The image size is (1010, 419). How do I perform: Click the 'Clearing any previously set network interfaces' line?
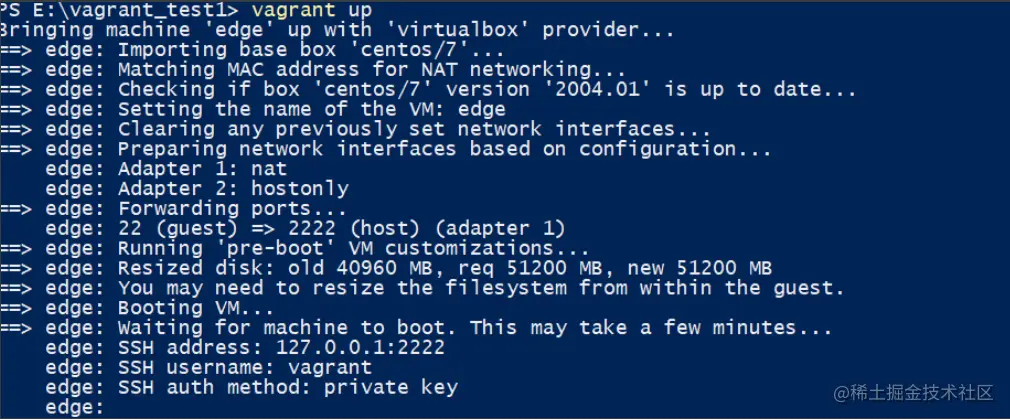414,130
